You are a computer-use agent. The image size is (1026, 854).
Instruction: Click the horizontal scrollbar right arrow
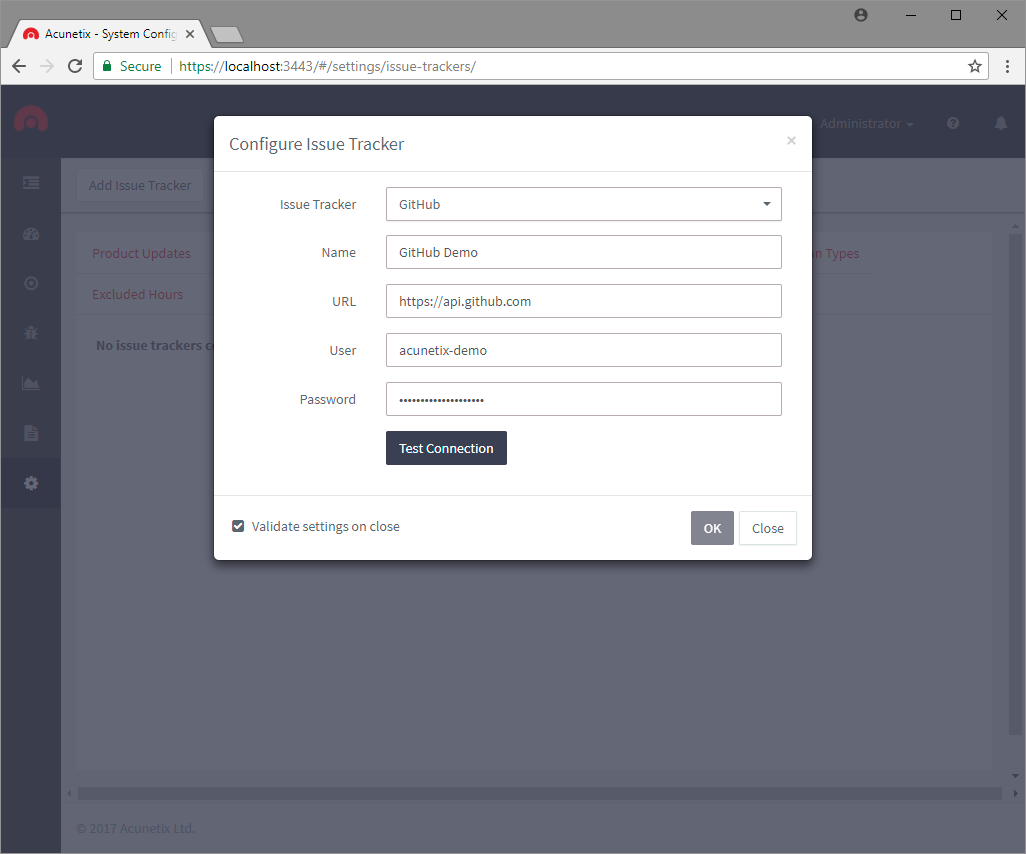pyautogui.click(x=1015, y=794)
